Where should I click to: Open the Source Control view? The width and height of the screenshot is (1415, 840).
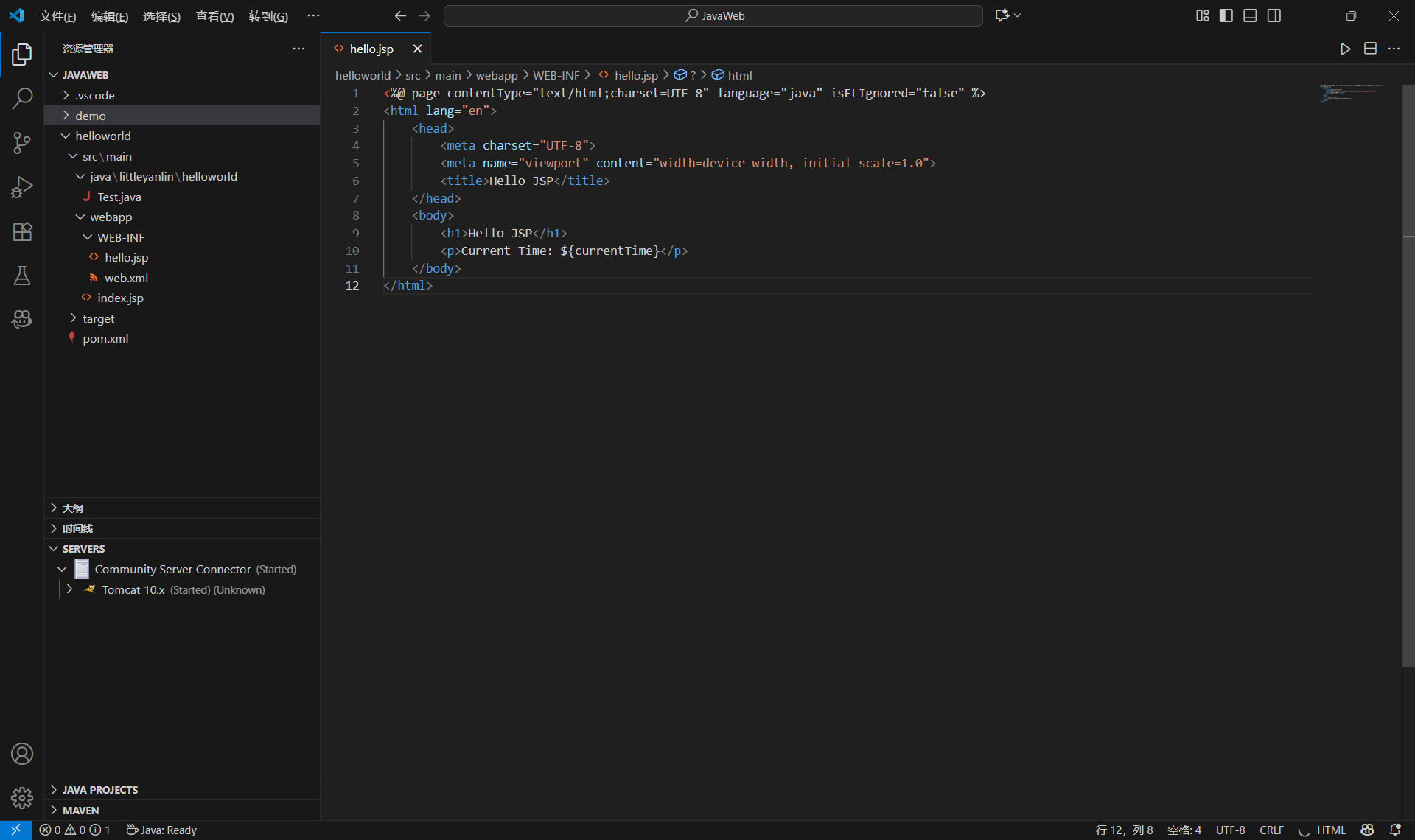pos(22,143)
